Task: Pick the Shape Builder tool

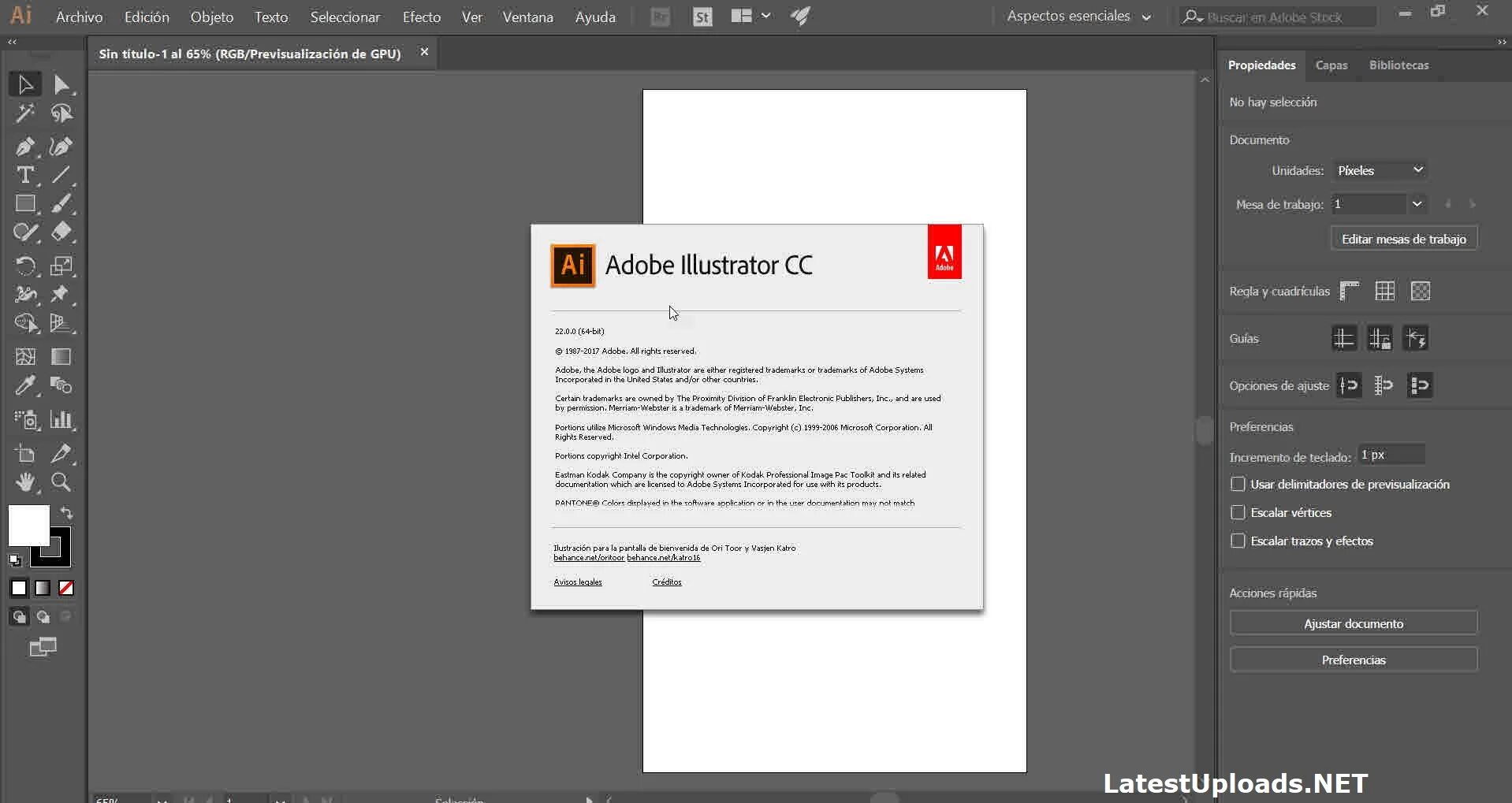Action: click(x=25, y=323)
